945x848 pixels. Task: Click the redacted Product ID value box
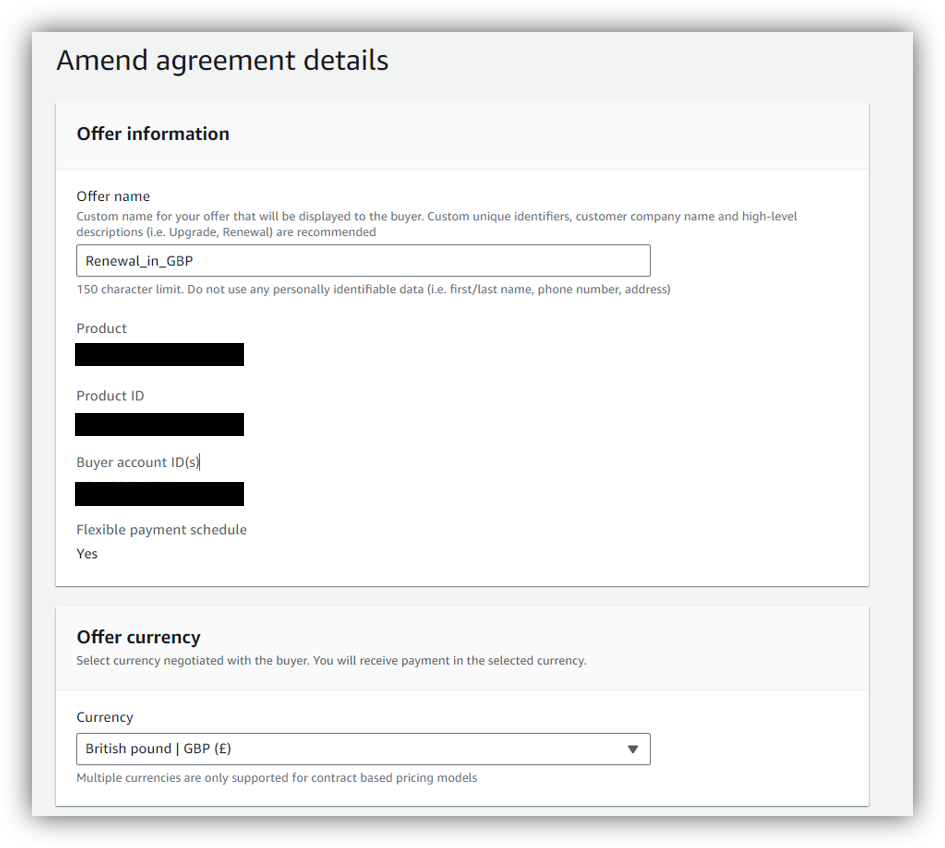159,424
